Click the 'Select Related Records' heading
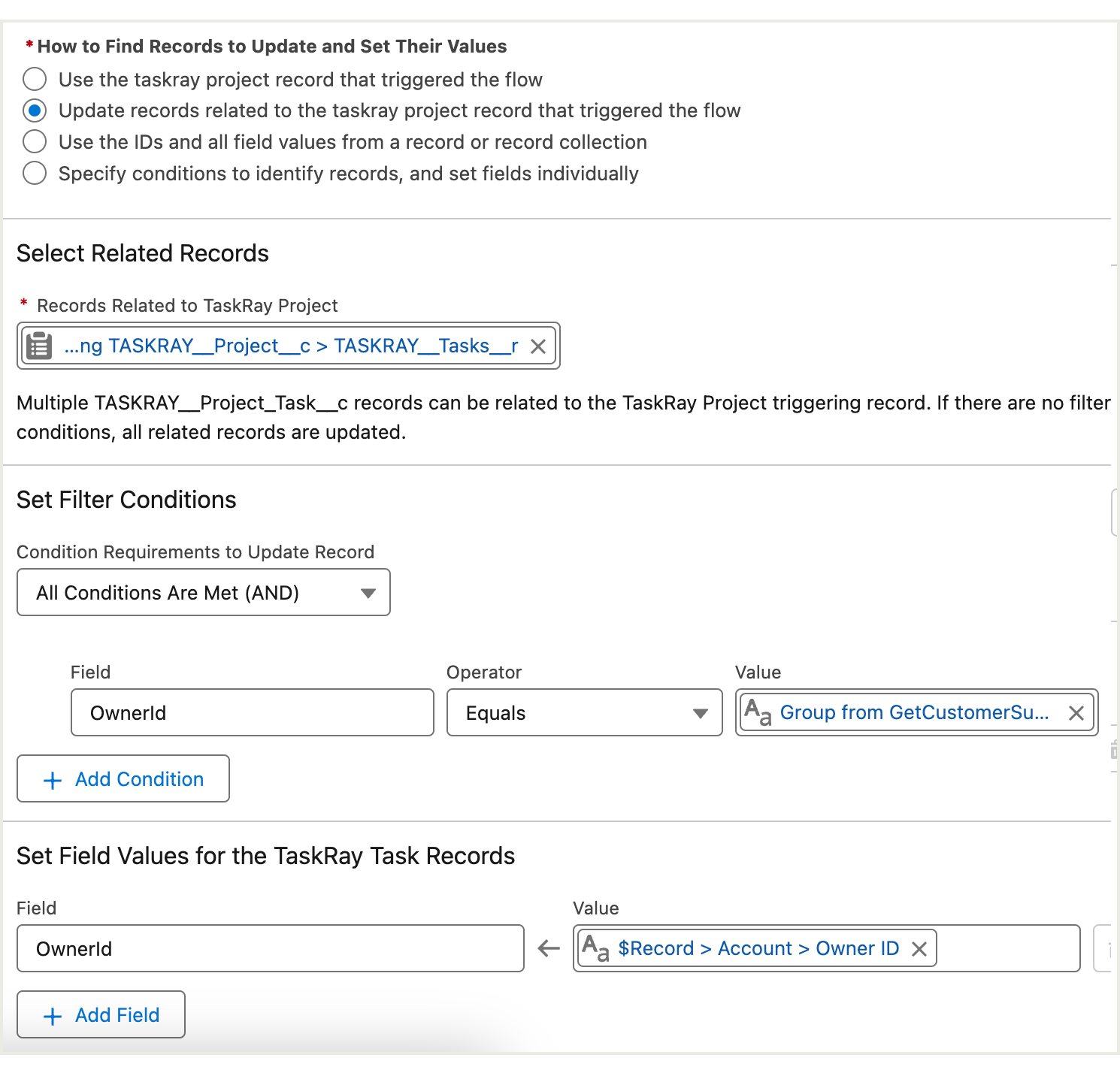 (143, 253)
